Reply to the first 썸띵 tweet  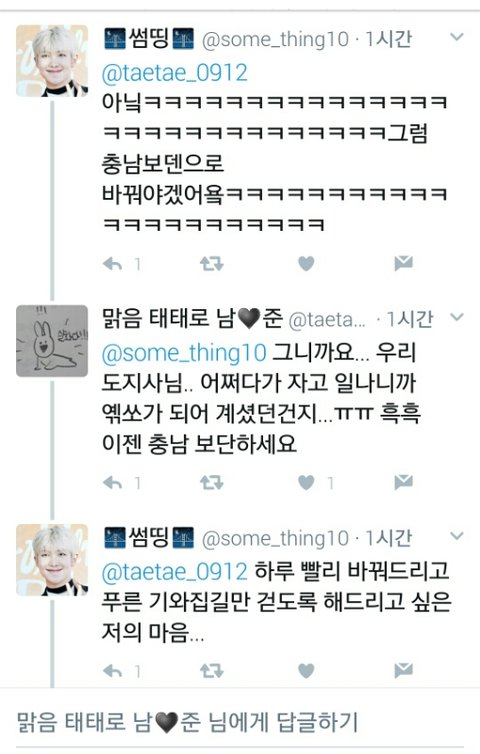113,264
